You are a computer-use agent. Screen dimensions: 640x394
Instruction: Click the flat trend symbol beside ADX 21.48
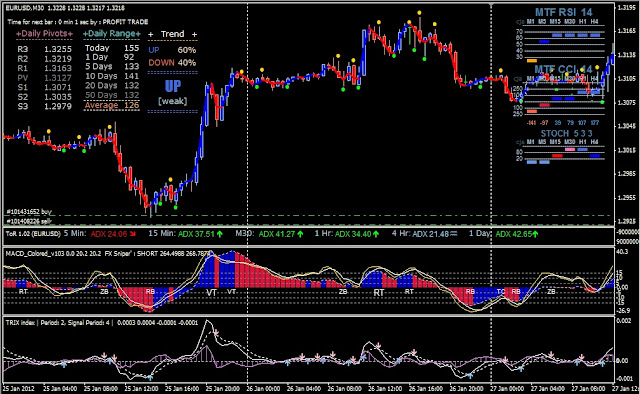(453, 234)
